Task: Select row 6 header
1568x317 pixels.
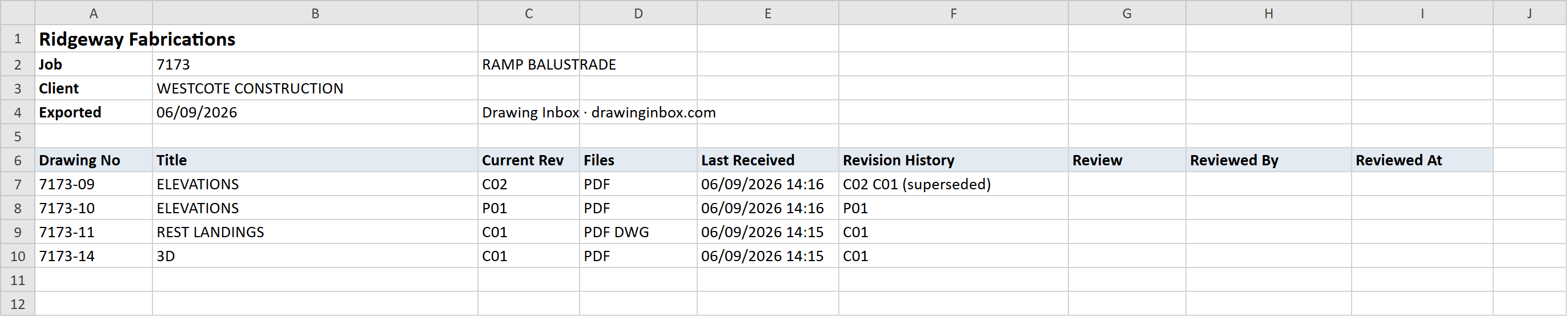Action: pyautogui.click(x=18, y=160)
